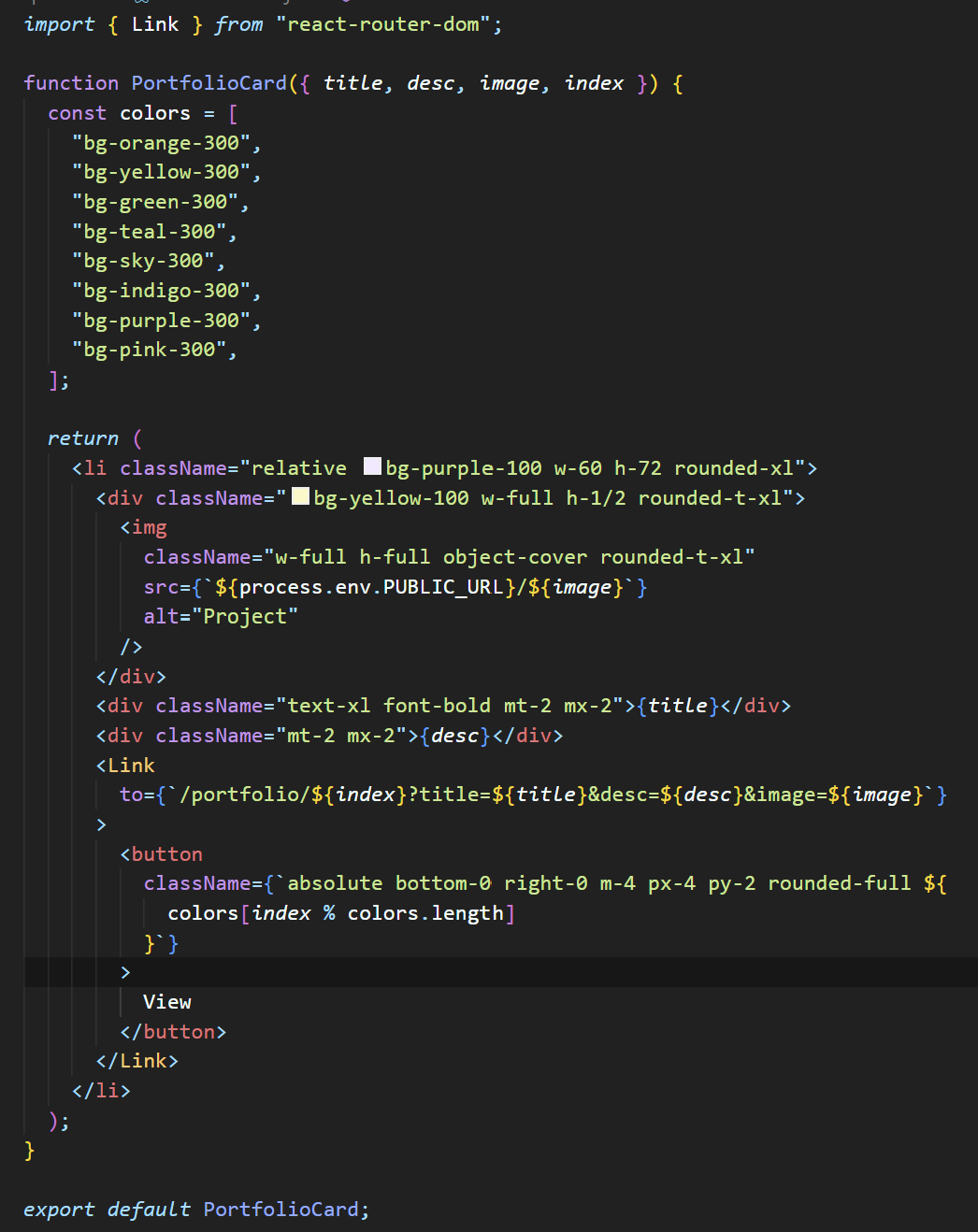Click the bg-yellow-100 color swatch
The width and height of the screenshot is (978, 1232).
pyautogui.click(x=300, y=496)
